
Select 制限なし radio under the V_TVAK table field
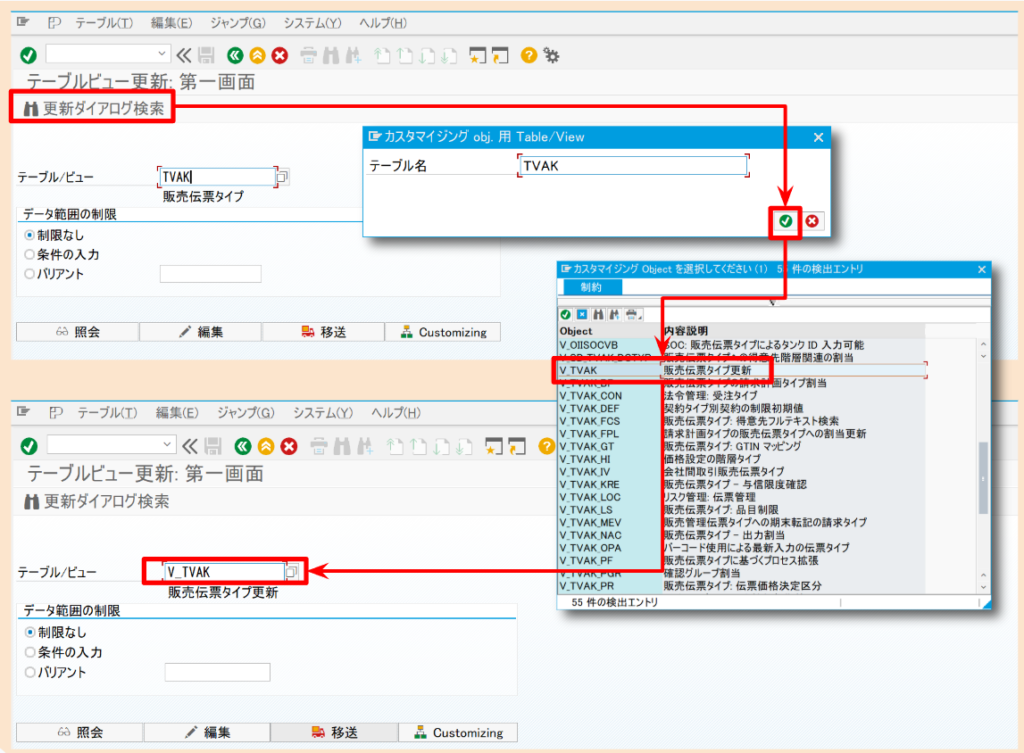30,632
